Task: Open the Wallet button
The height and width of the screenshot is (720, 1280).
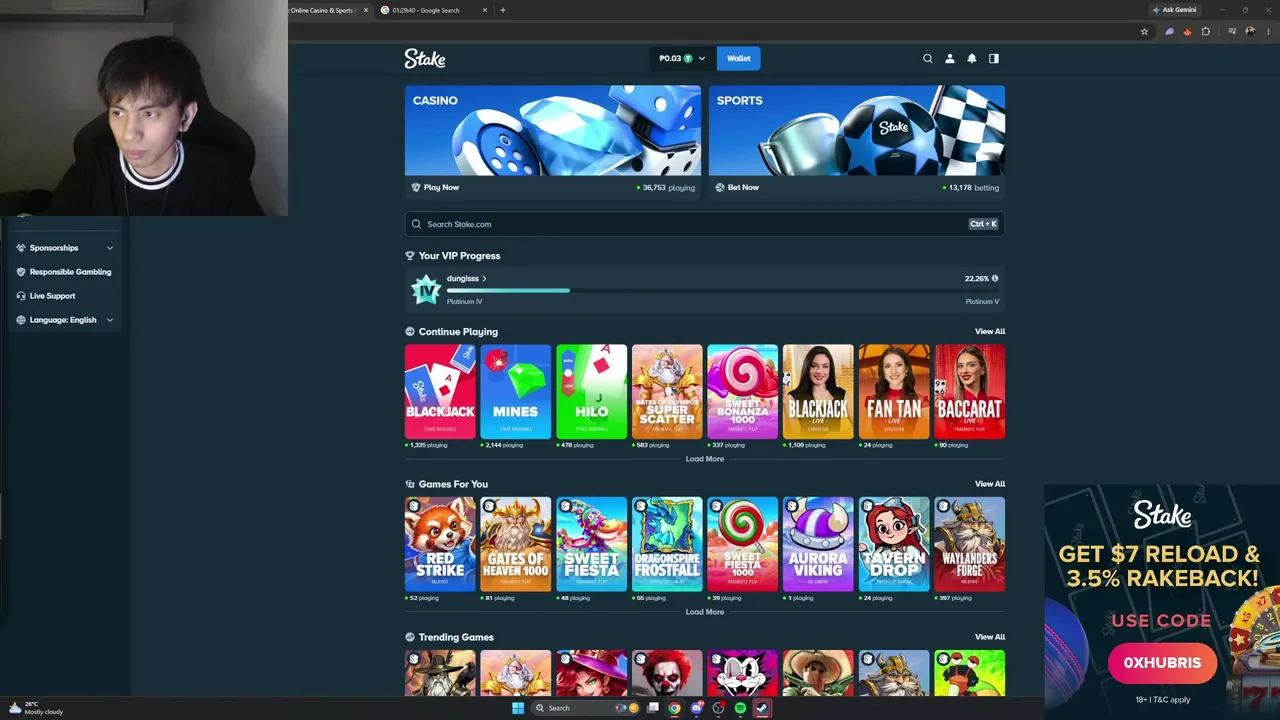Action: tap(739, 58)
